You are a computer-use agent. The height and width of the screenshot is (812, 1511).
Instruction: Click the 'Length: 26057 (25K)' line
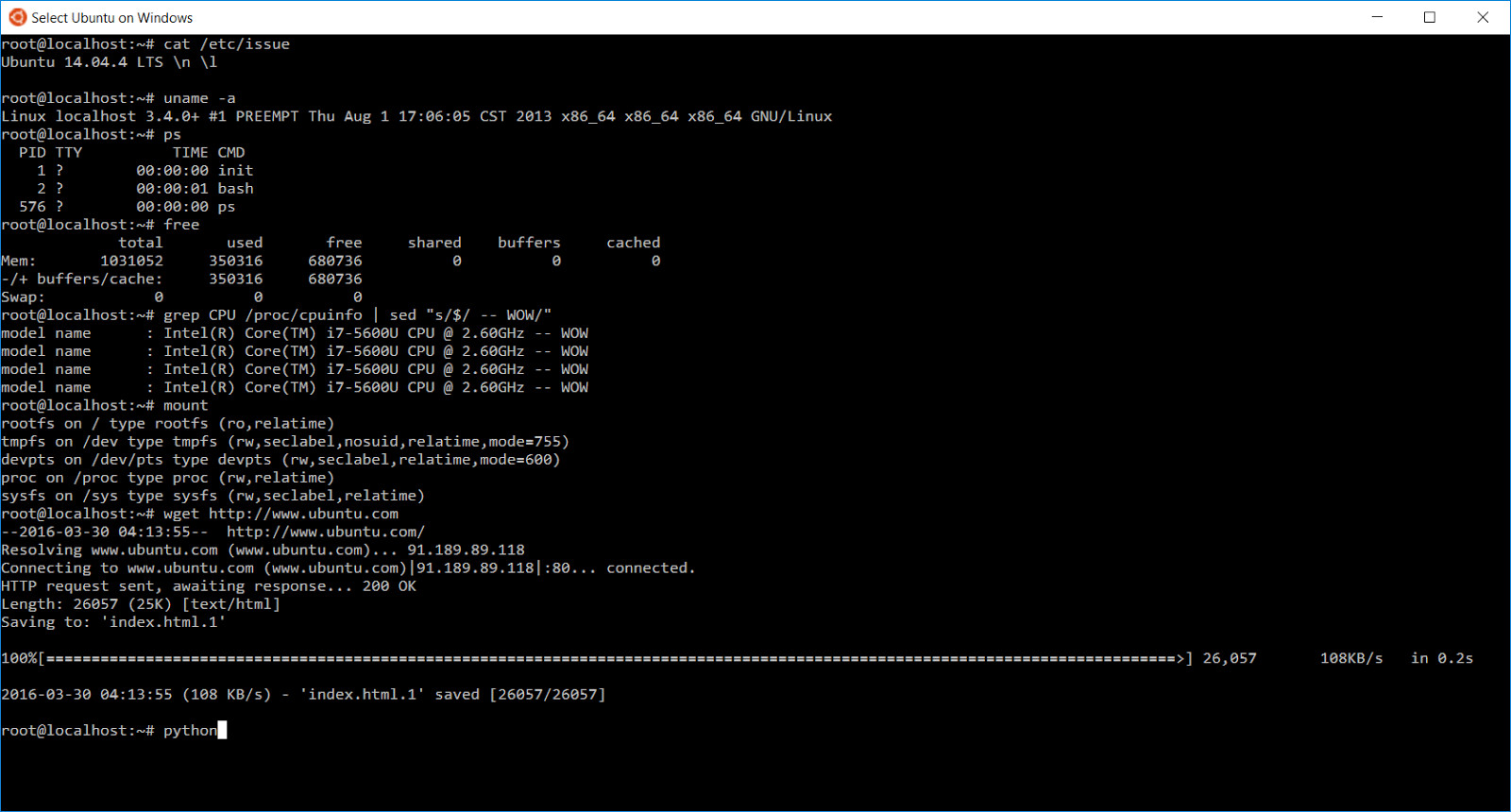(141, 604)
